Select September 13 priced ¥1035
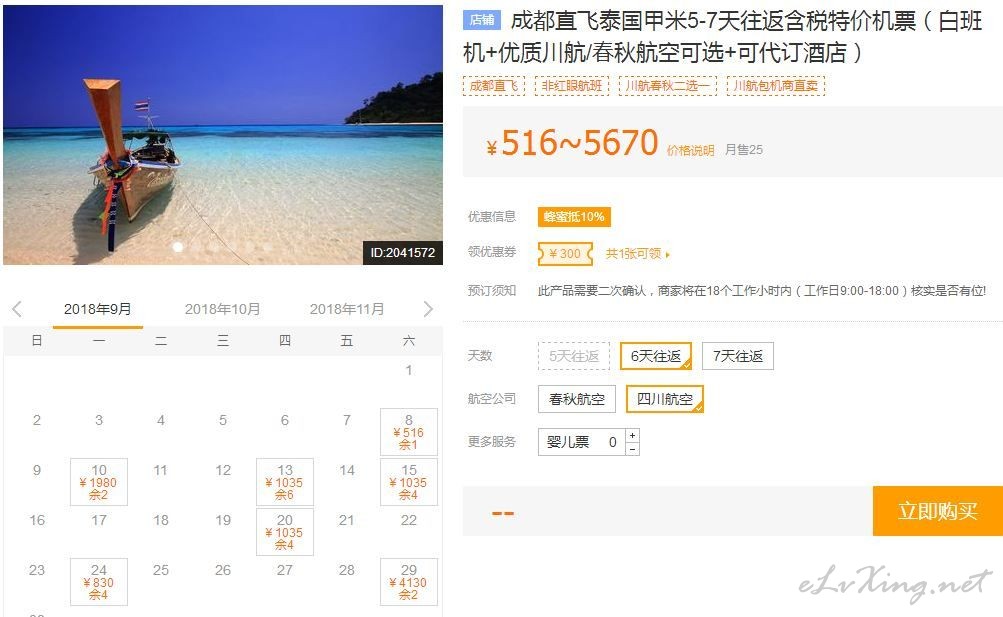 285,481
